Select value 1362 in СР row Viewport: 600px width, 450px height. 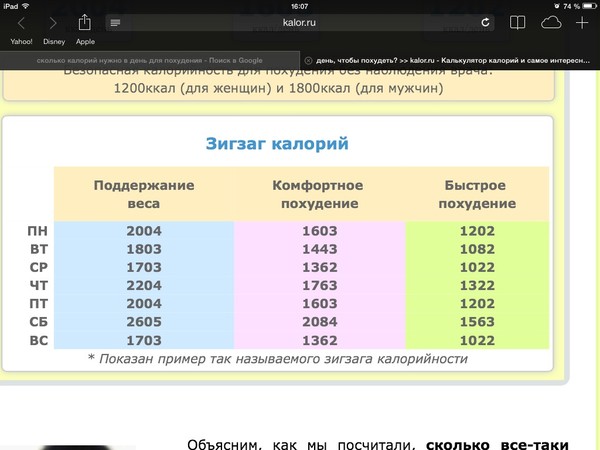320,267
